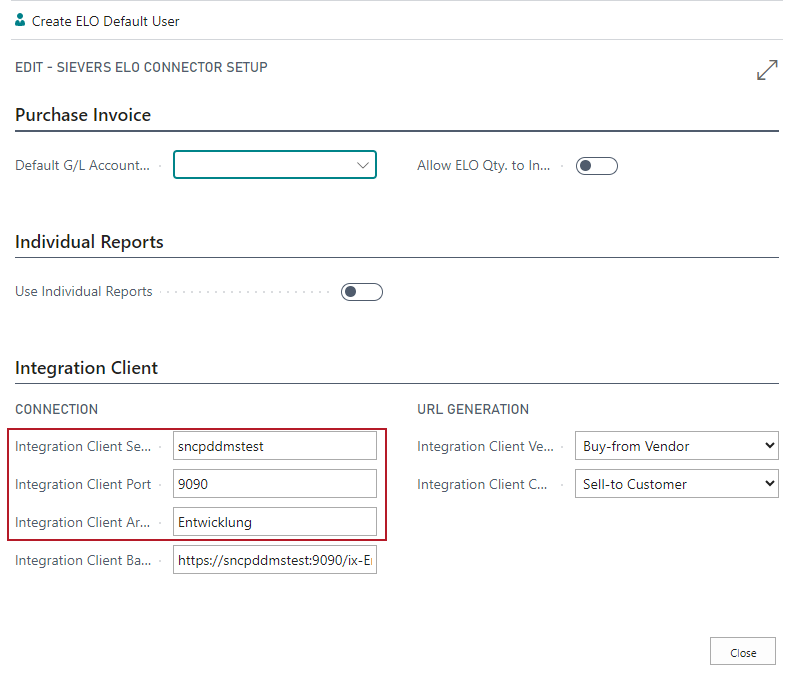The height and width of the screenshot is (683, 797).
Task: Click the Edit - Sievers ELO Connector Setup title
Action: tap(141, 68)
